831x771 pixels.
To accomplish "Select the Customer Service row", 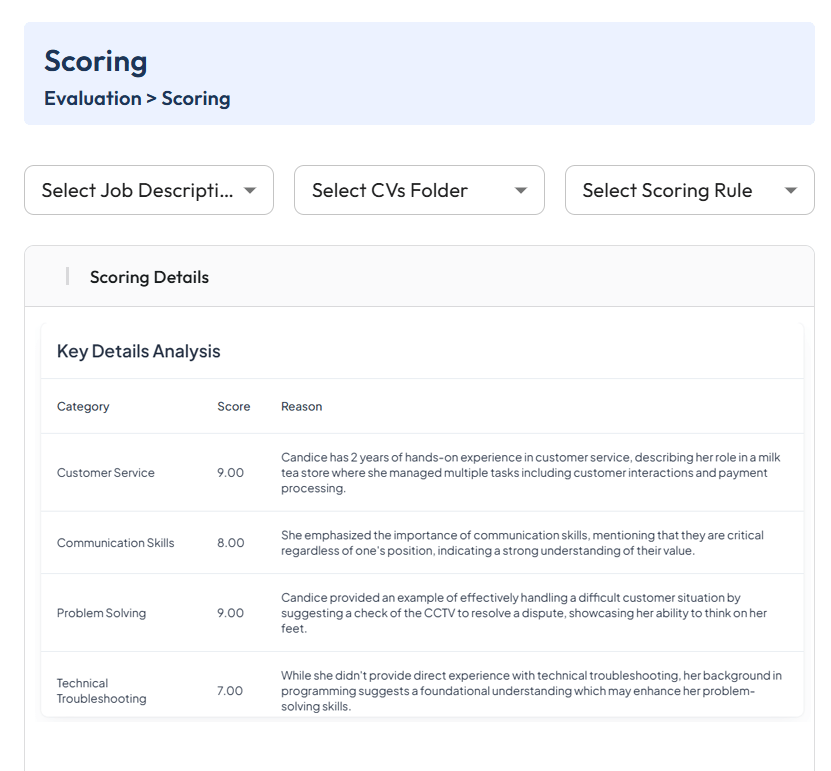I will [422, 473].
